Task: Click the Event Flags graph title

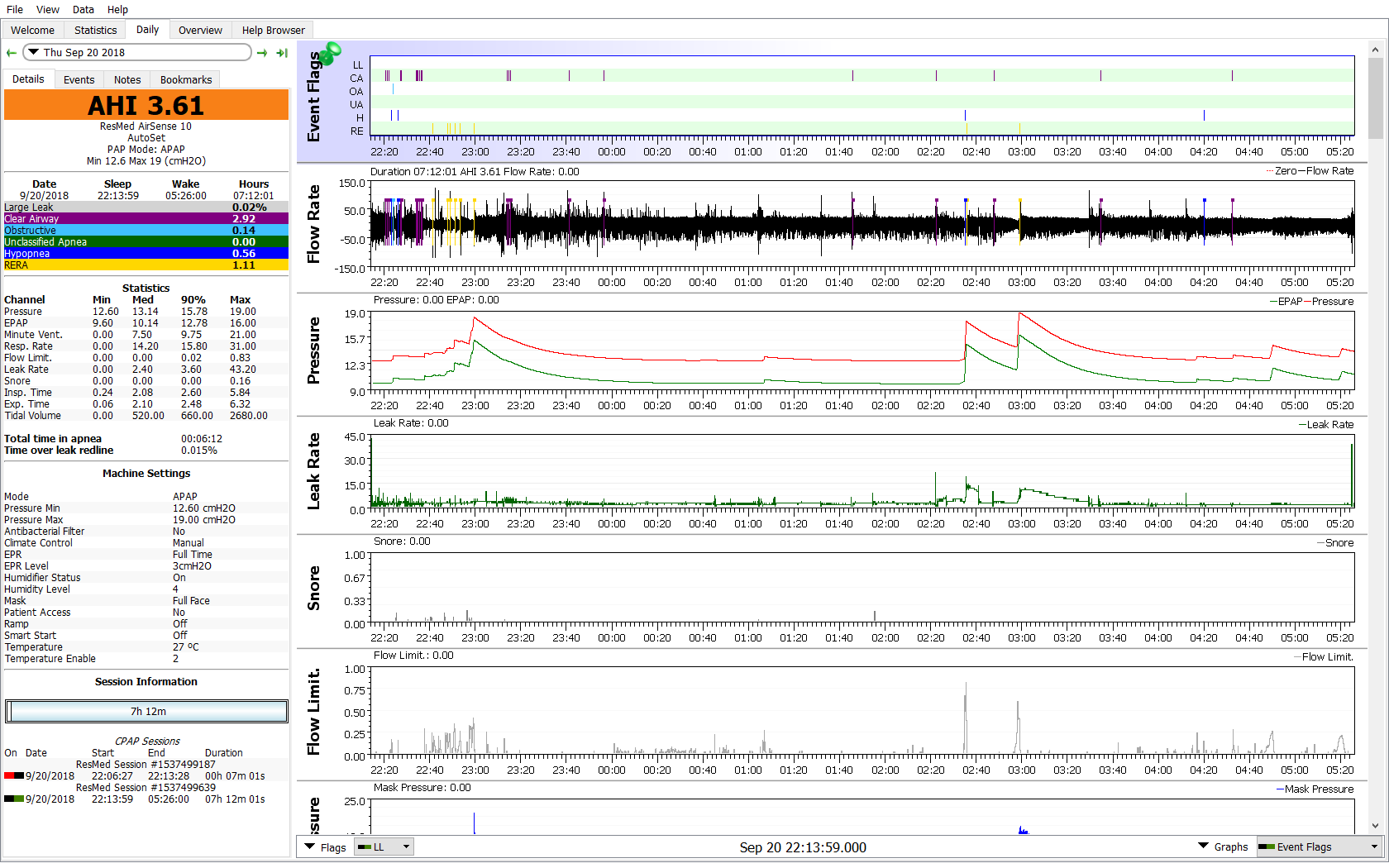Action: (313, 96)
